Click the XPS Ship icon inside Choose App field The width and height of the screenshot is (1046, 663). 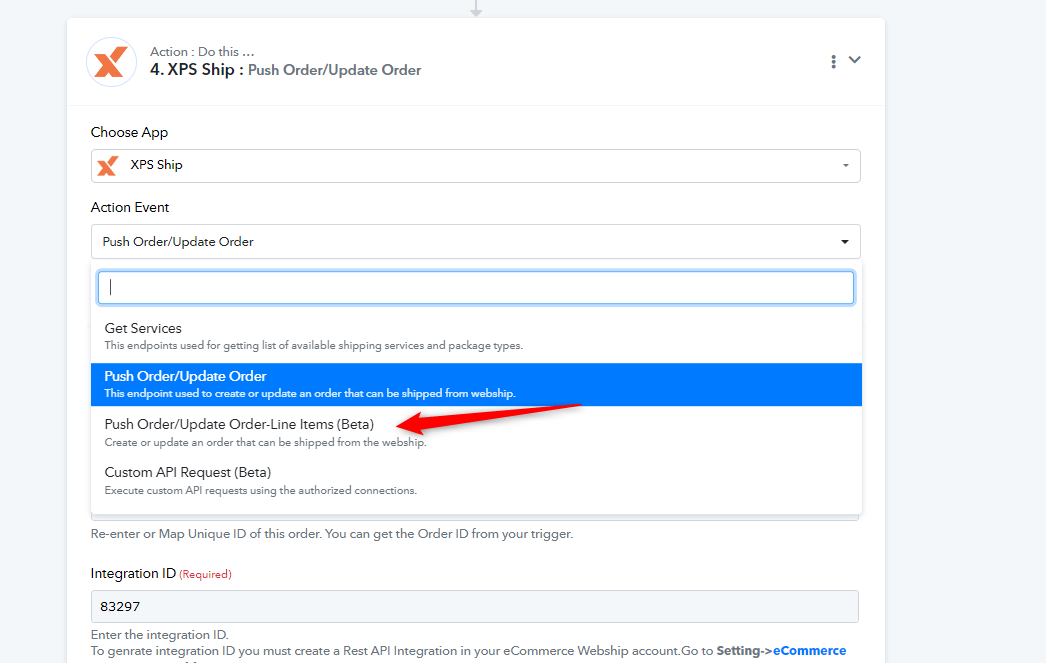(108, 166)
